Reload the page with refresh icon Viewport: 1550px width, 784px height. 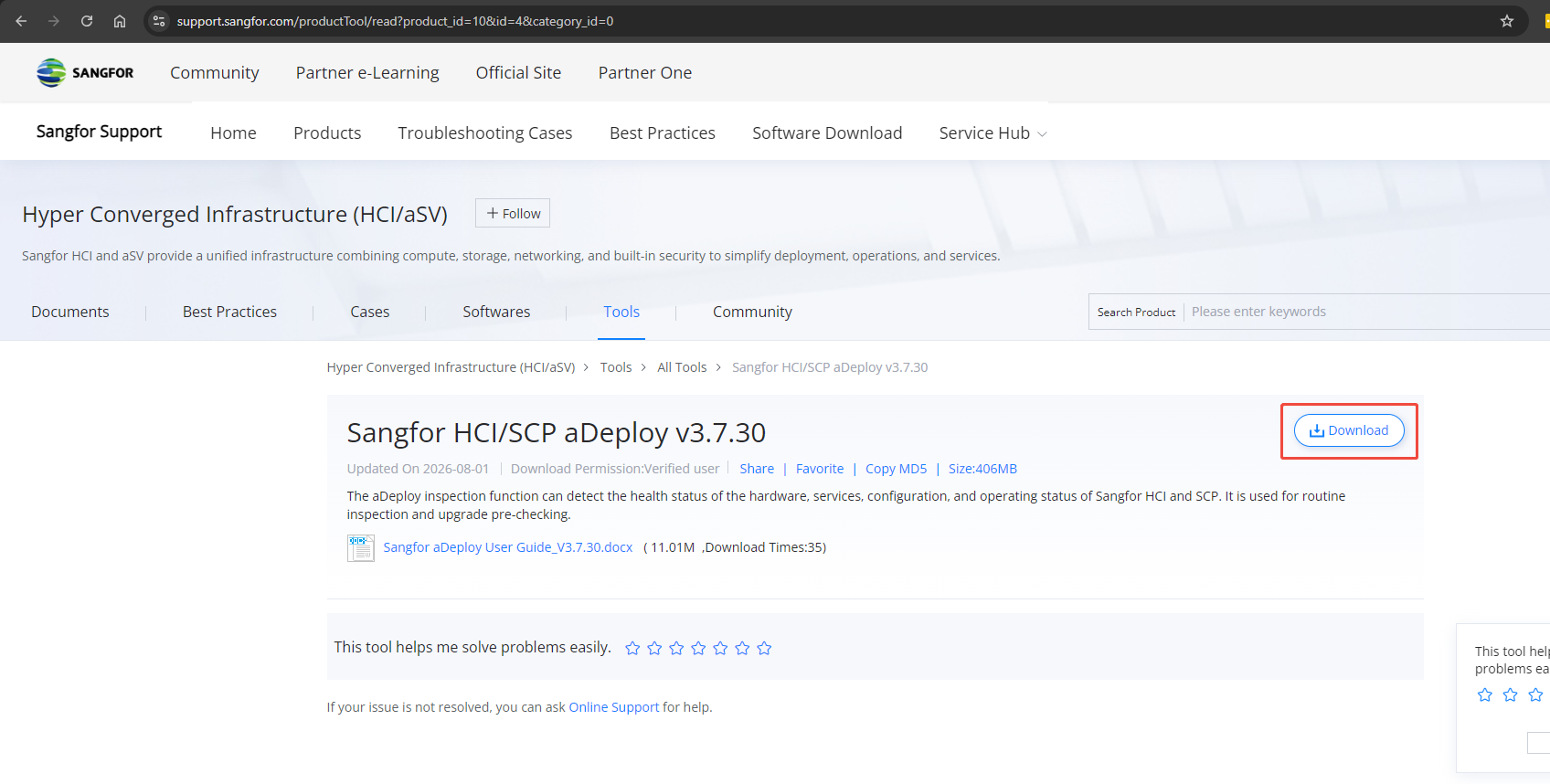click(x=87, y=21)
